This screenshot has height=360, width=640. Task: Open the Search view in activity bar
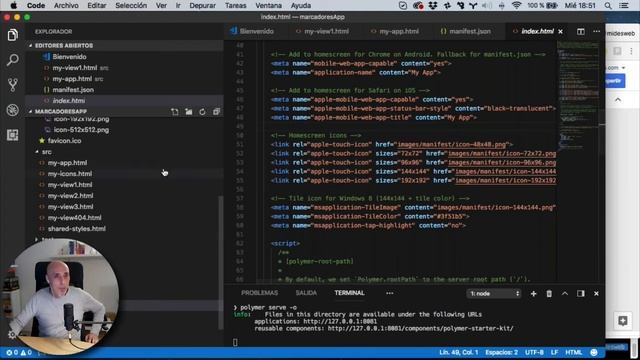[13, 60]
